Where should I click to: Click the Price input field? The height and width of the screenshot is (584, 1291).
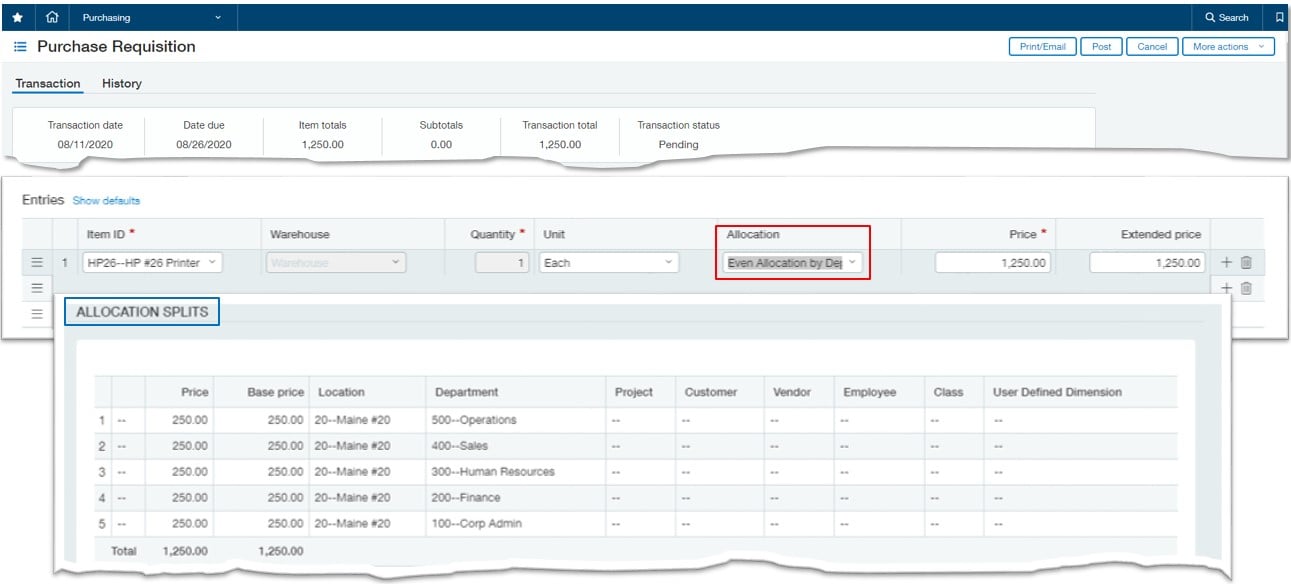tap(992, 263)
